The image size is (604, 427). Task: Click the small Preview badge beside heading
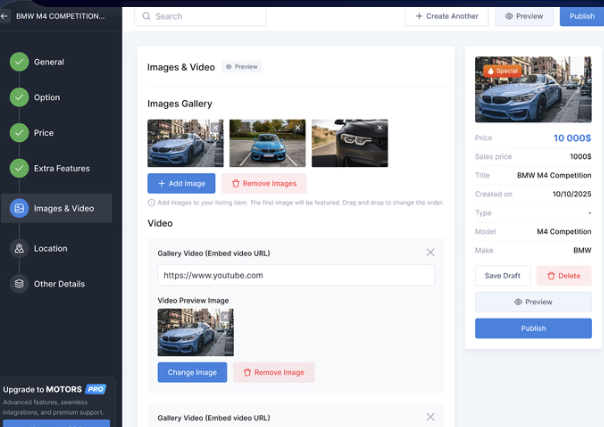242,67
